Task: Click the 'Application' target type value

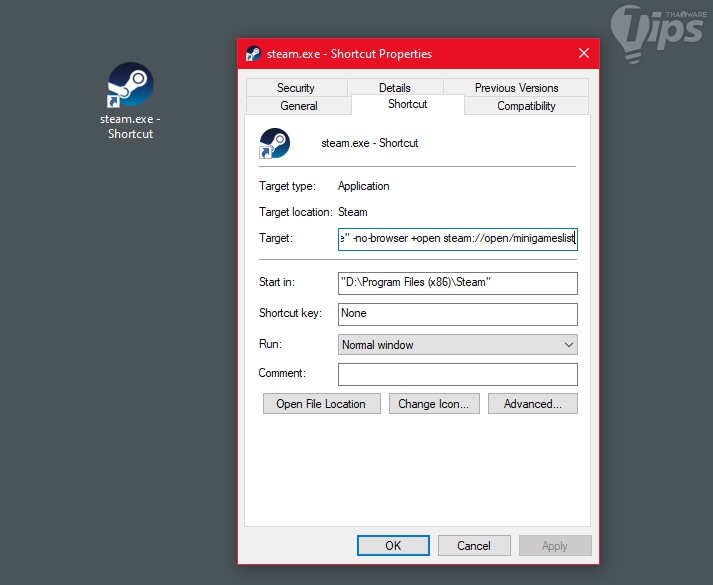Action: pos(364,186)
